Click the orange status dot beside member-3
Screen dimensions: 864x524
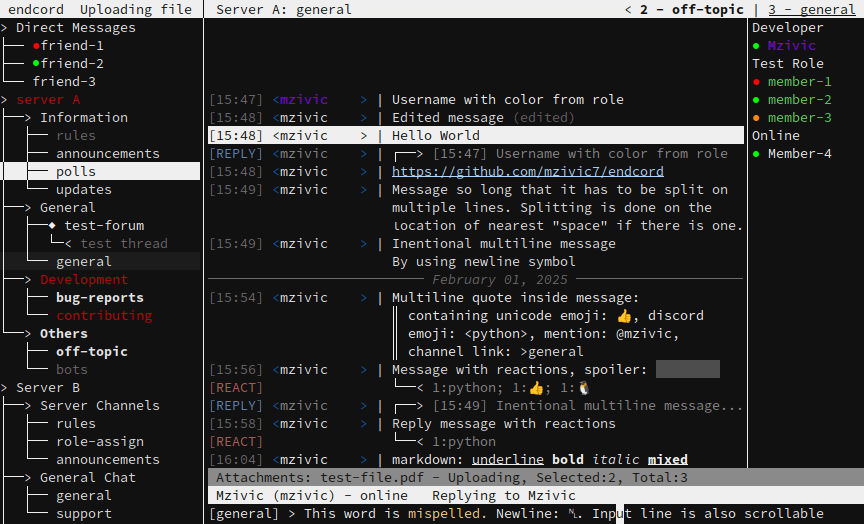pos(756,118)
